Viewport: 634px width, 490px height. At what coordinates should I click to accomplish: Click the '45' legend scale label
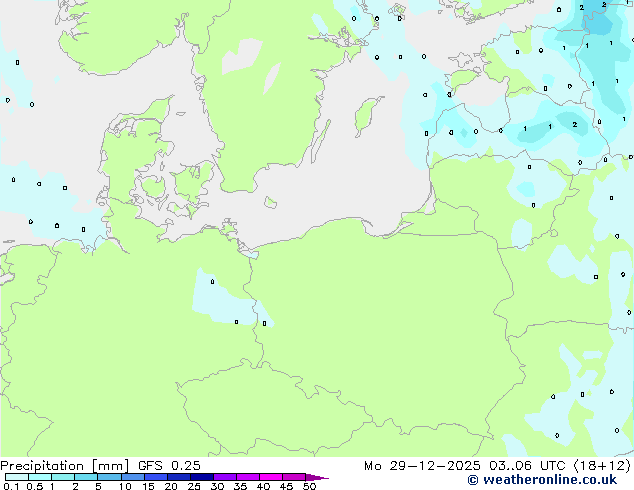click(x=286, y=486)
